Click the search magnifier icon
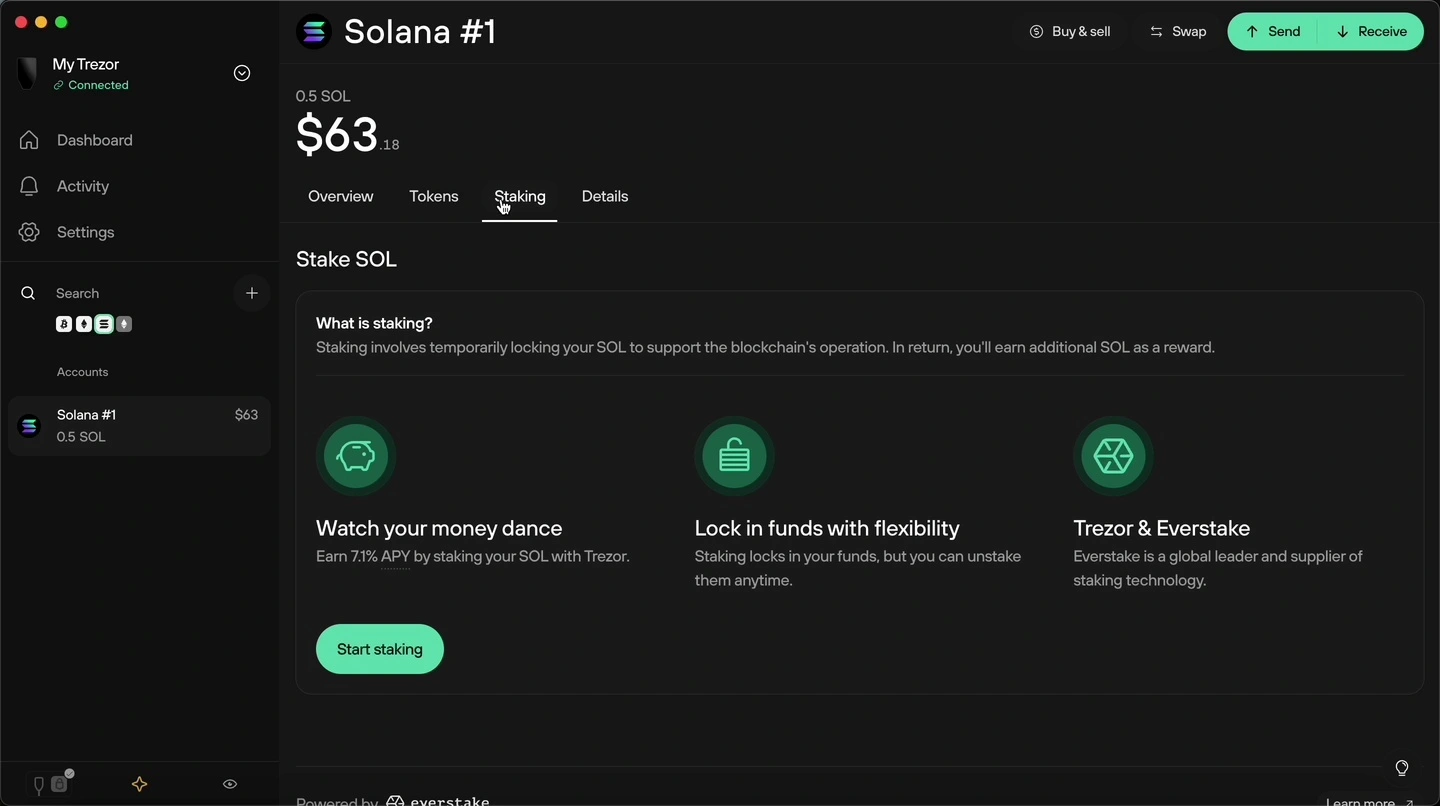This screenshot has width=1440, height=806. pos(27,293)
